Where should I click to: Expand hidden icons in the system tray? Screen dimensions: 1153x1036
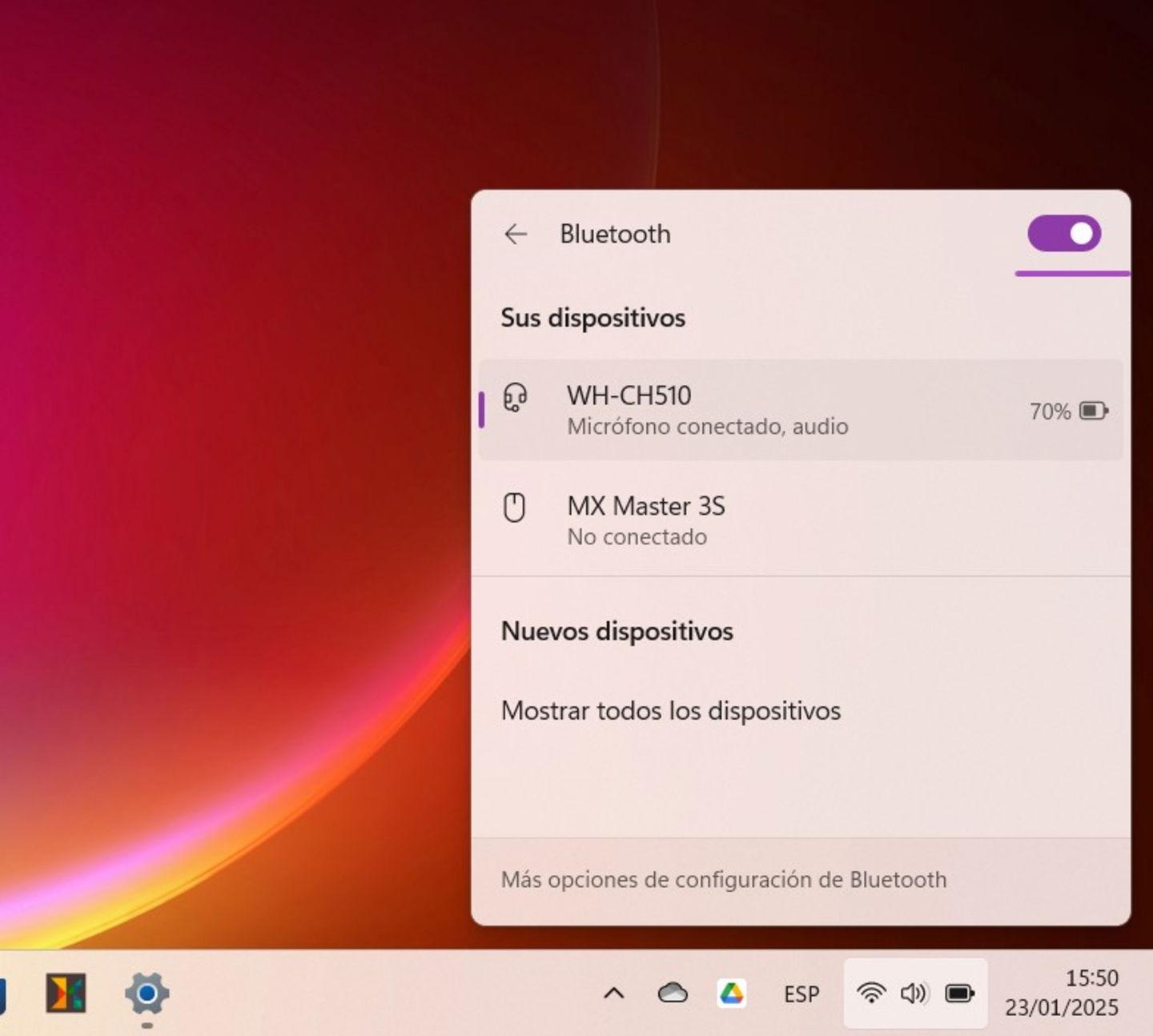(613, 994)
